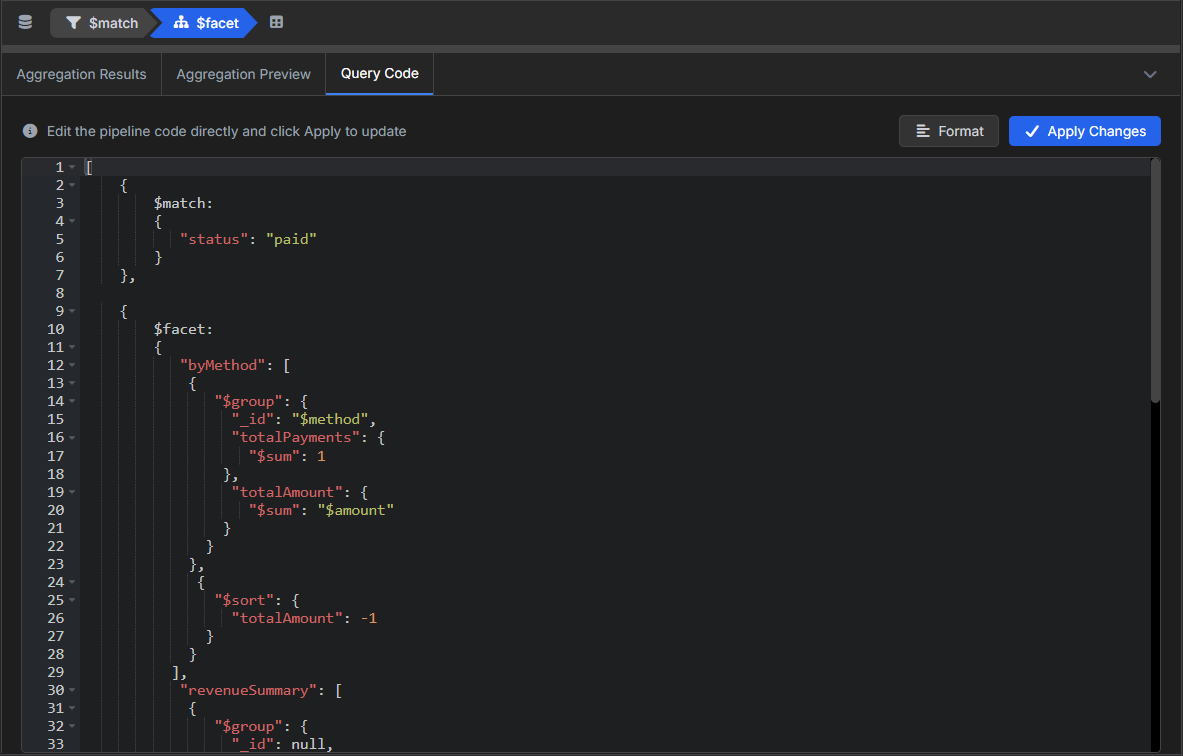Screen dimensions: 1183x756
Task: Fold the byMethod array at line 12
Action: [x=72, y=365]
